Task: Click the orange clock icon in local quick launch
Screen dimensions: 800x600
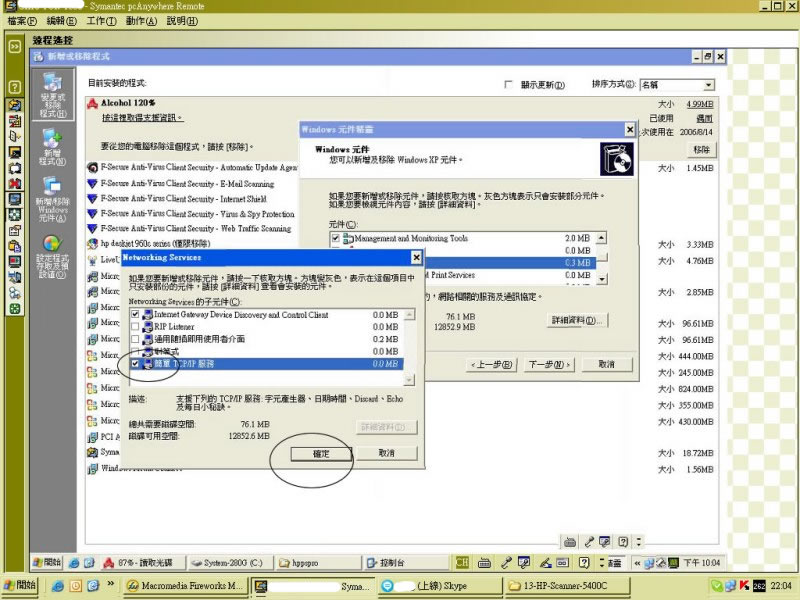Action: [76, 586]
